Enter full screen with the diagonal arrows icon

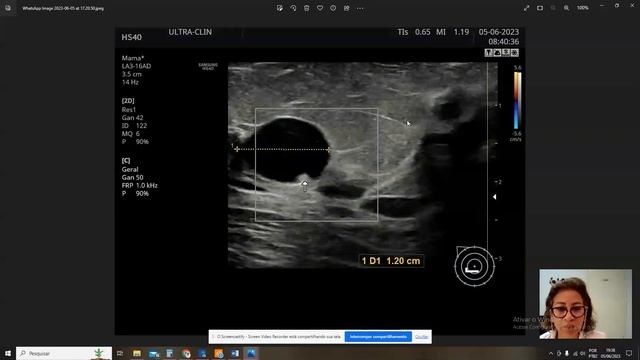pos(527,8)
